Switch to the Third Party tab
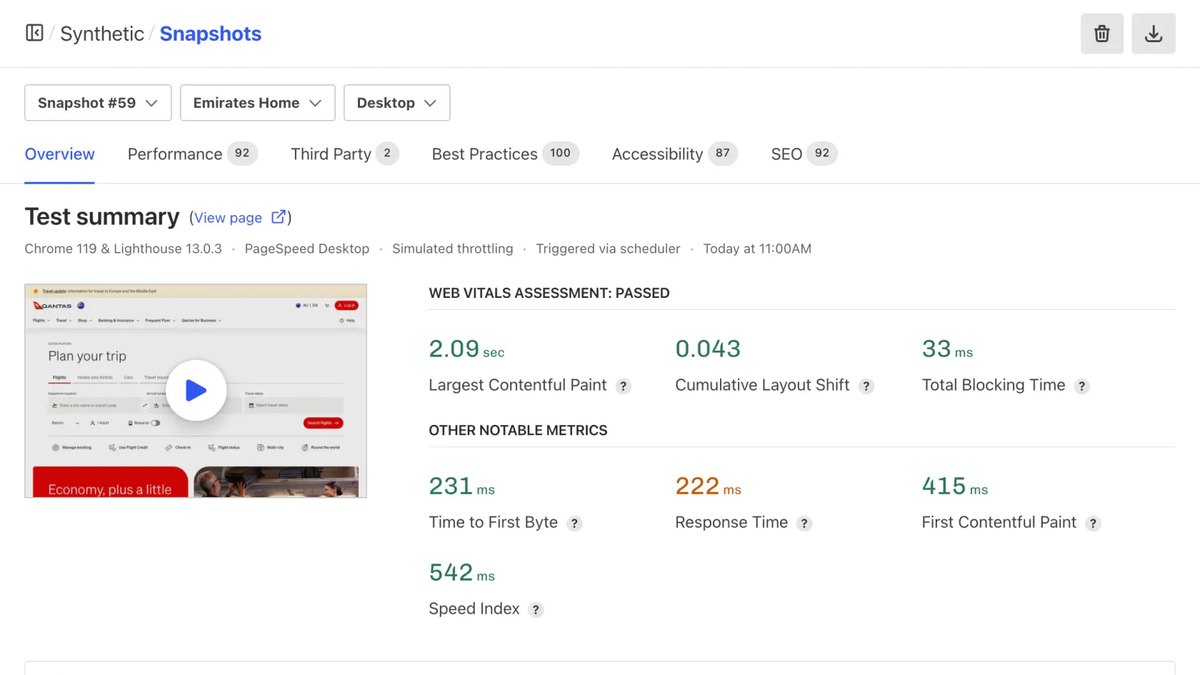Viewport: 1200px width, 675px height. pyautogui.click(x=344, y=154)
